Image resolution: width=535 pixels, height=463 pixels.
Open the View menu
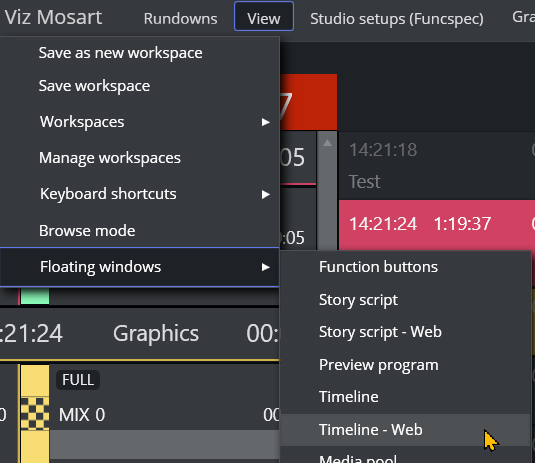coord(264,16)
